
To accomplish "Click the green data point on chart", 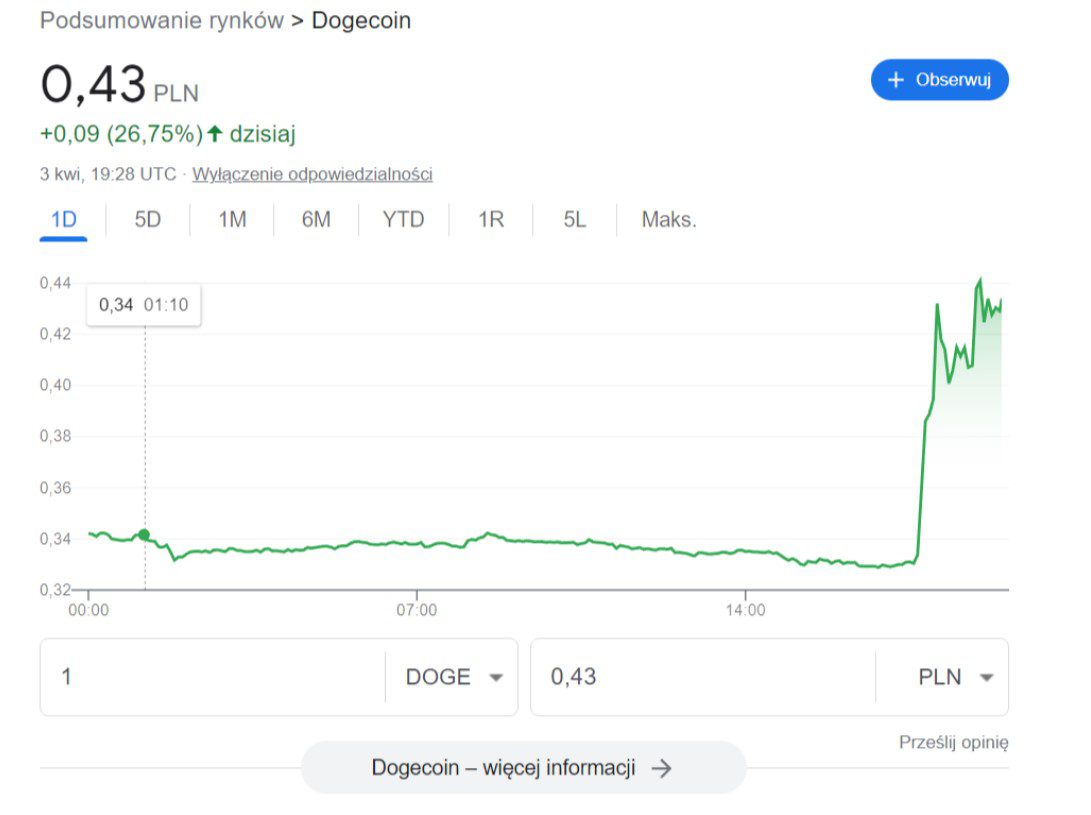I will pos(144,535).
